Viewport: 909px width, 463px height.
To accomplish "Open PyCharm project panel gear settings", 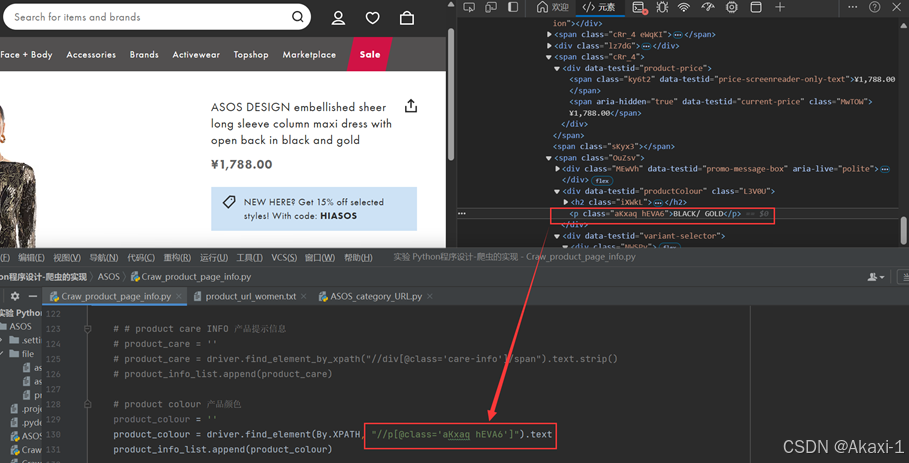I will [15, 296].
